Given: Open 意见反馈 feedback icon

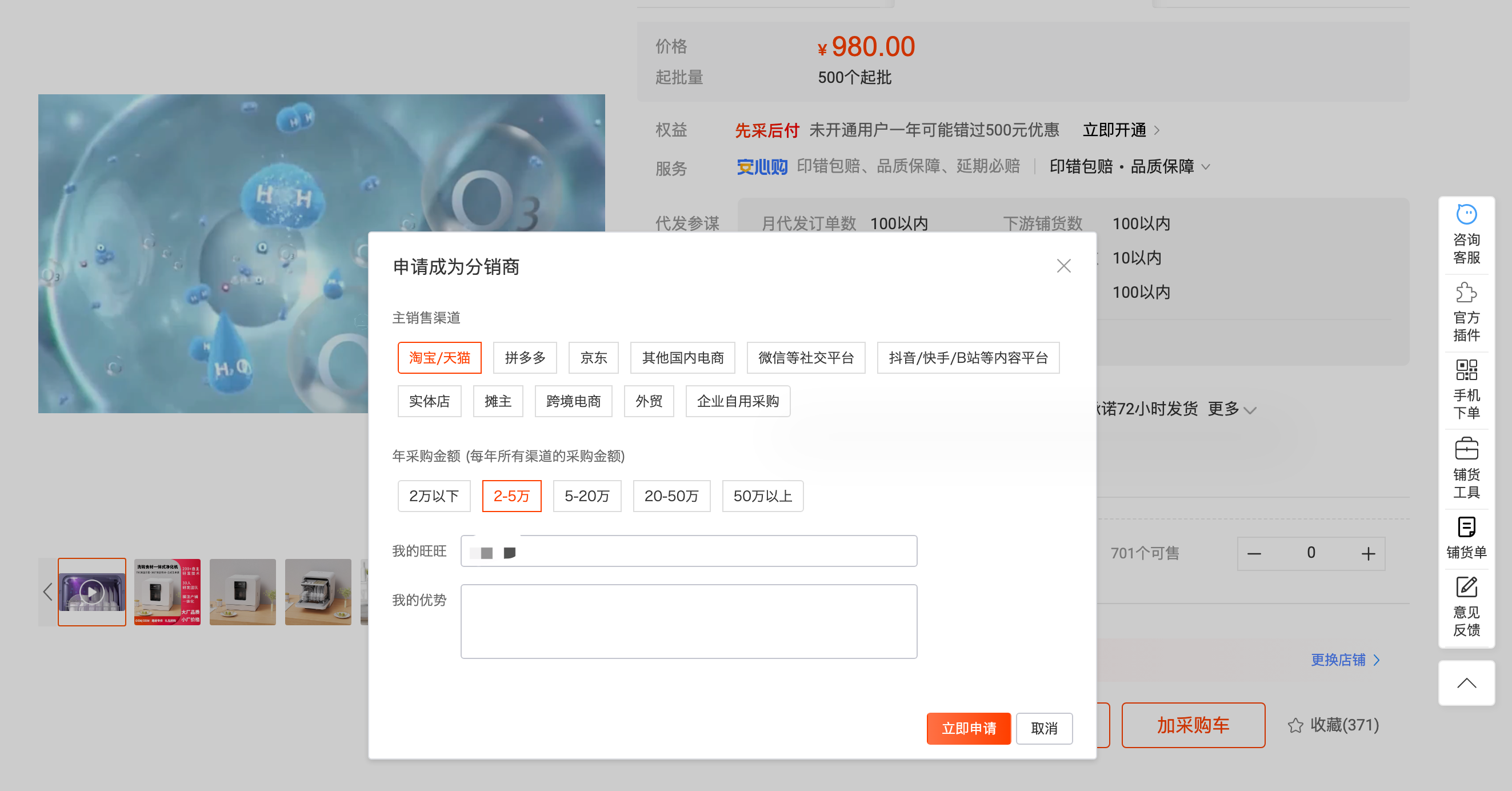Looking at the screenshot, I should 1466,588.
